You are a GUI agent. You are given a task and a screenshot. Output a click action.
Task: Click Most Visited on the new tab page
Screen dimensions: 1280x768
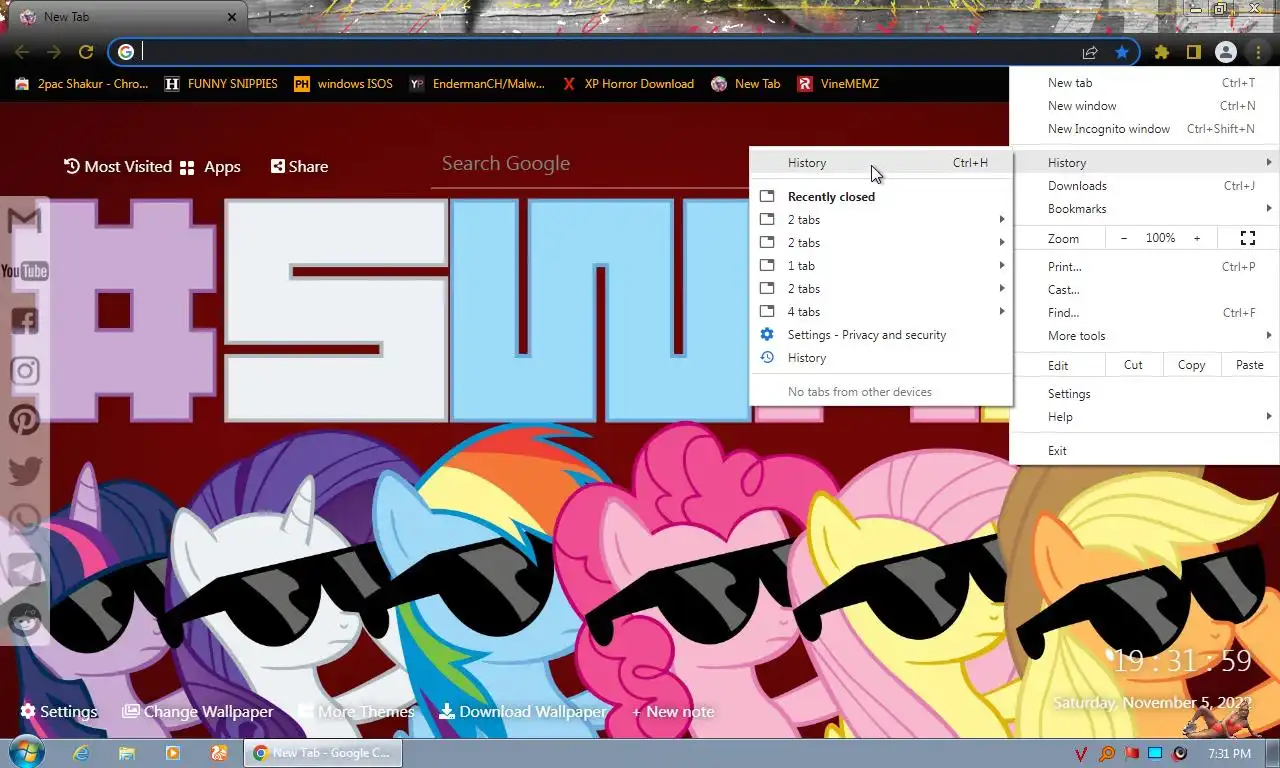pos(118,166)
